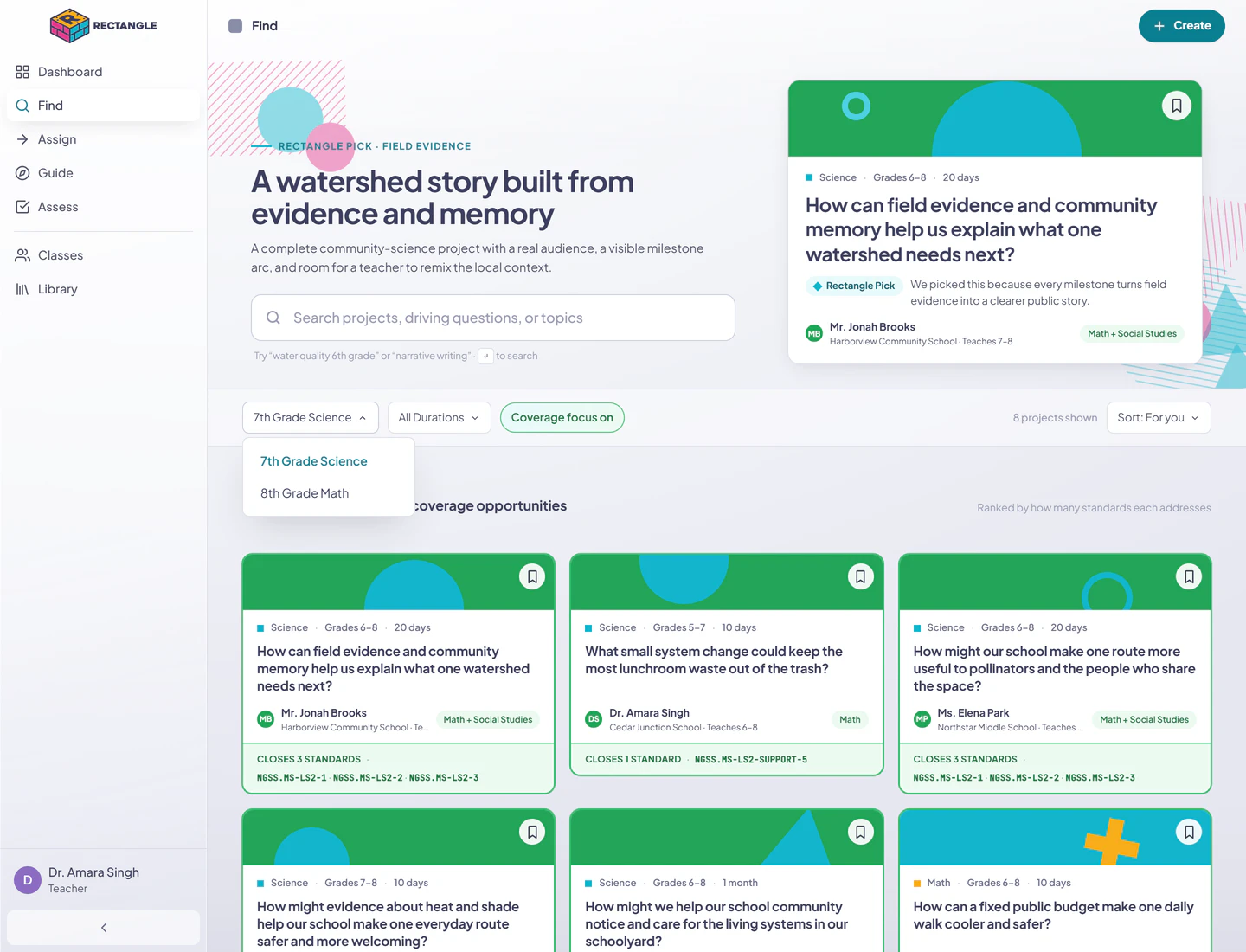The image size is (1246, 952).
Task: Click the DS avatar for Dr. Amara Singh
Action: click(x=594, y=719)
